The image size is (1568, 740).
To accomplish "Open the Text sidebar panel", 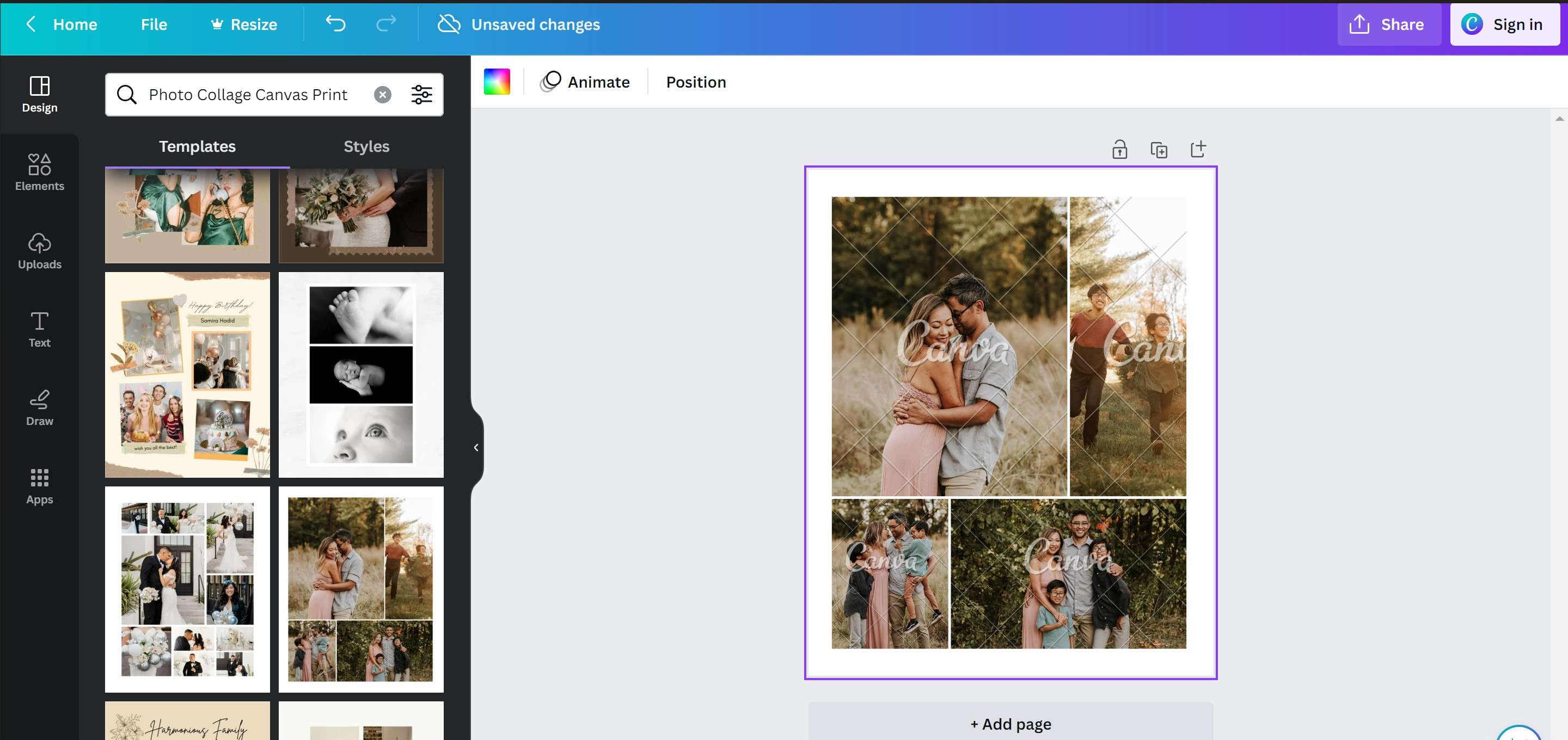I will (40, 329).
